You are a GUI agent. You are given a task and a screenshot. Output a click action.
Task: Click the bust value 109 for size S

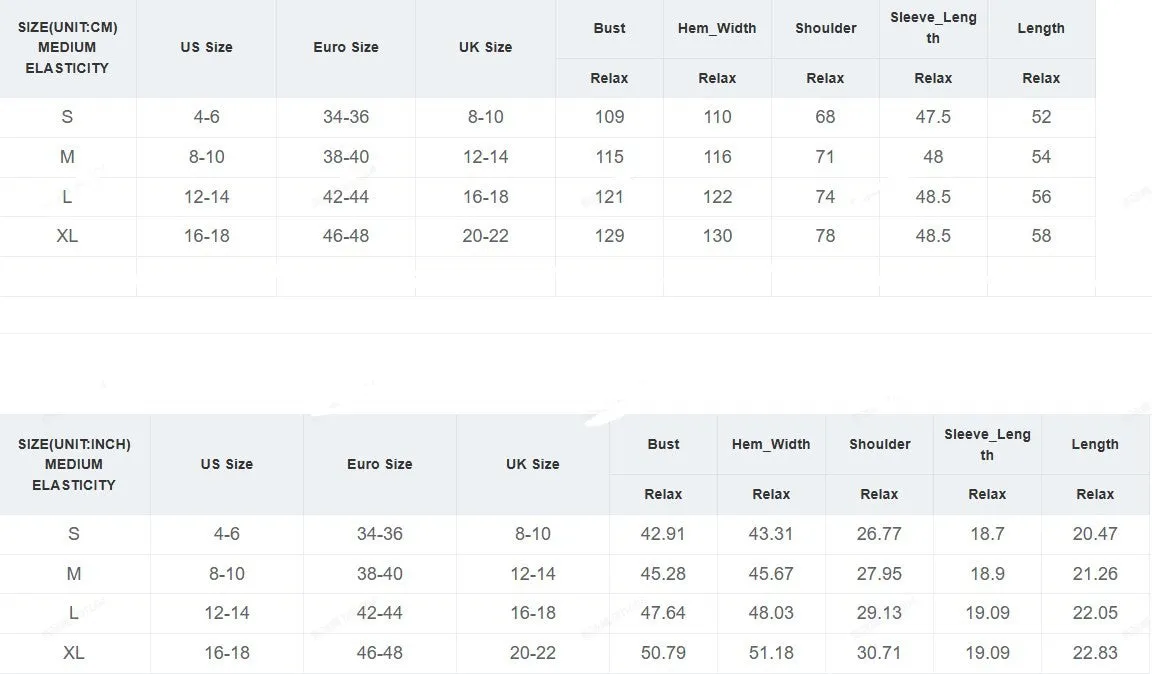coord(610,117)
